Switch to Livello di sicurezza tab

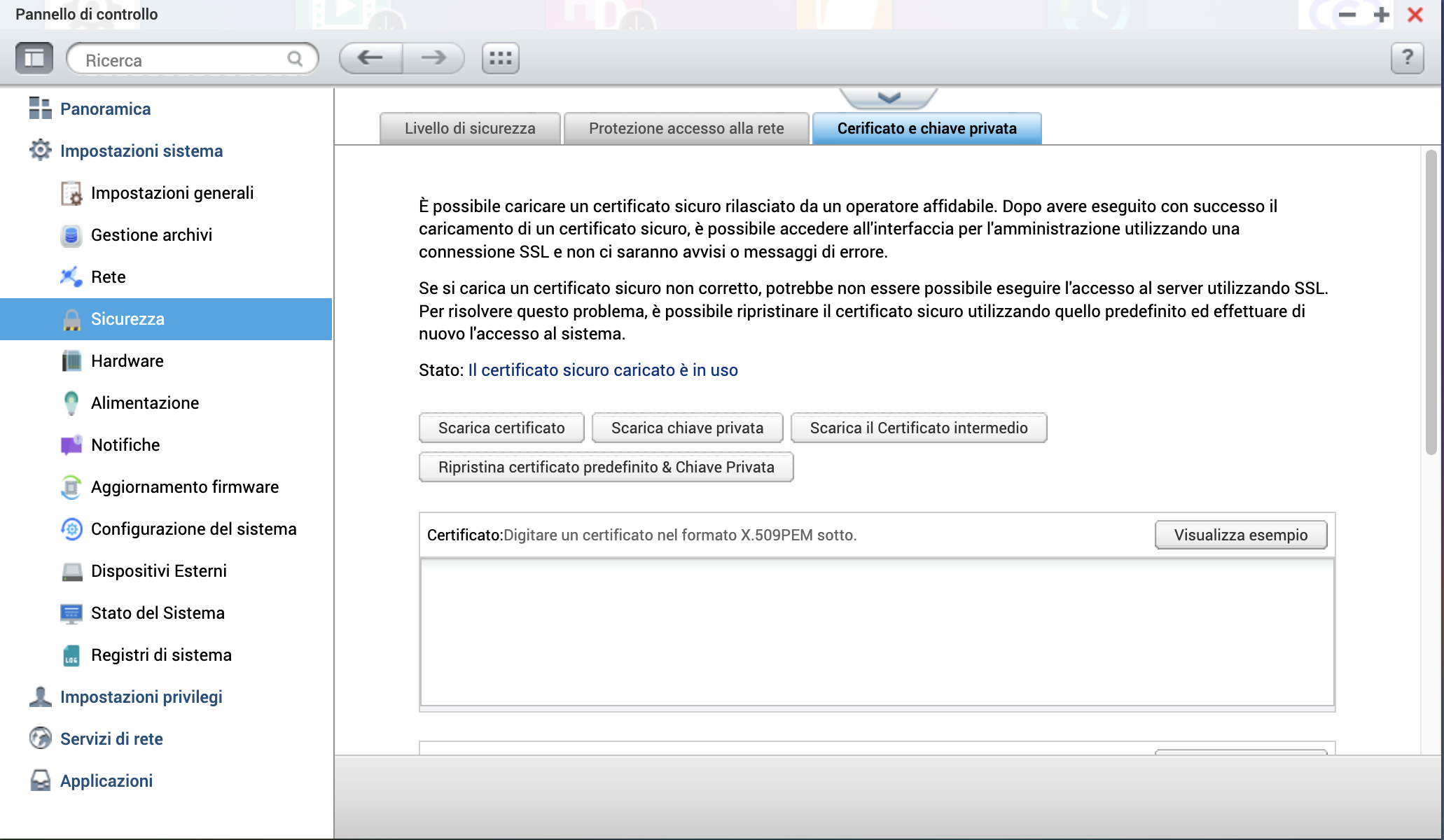click(x=469, y=129)
